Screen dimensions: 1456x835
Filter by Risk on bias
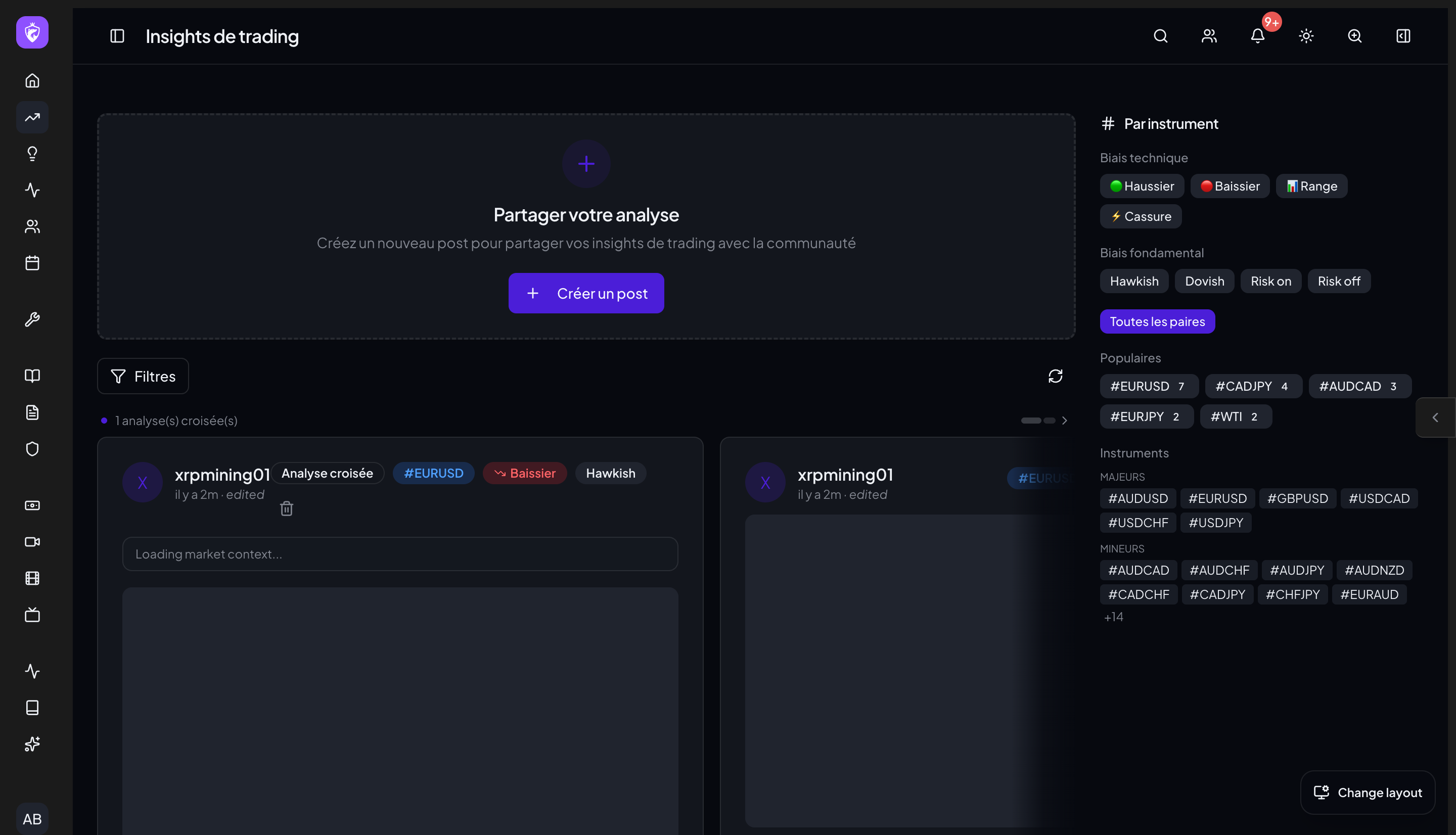tap(1271, 281)
